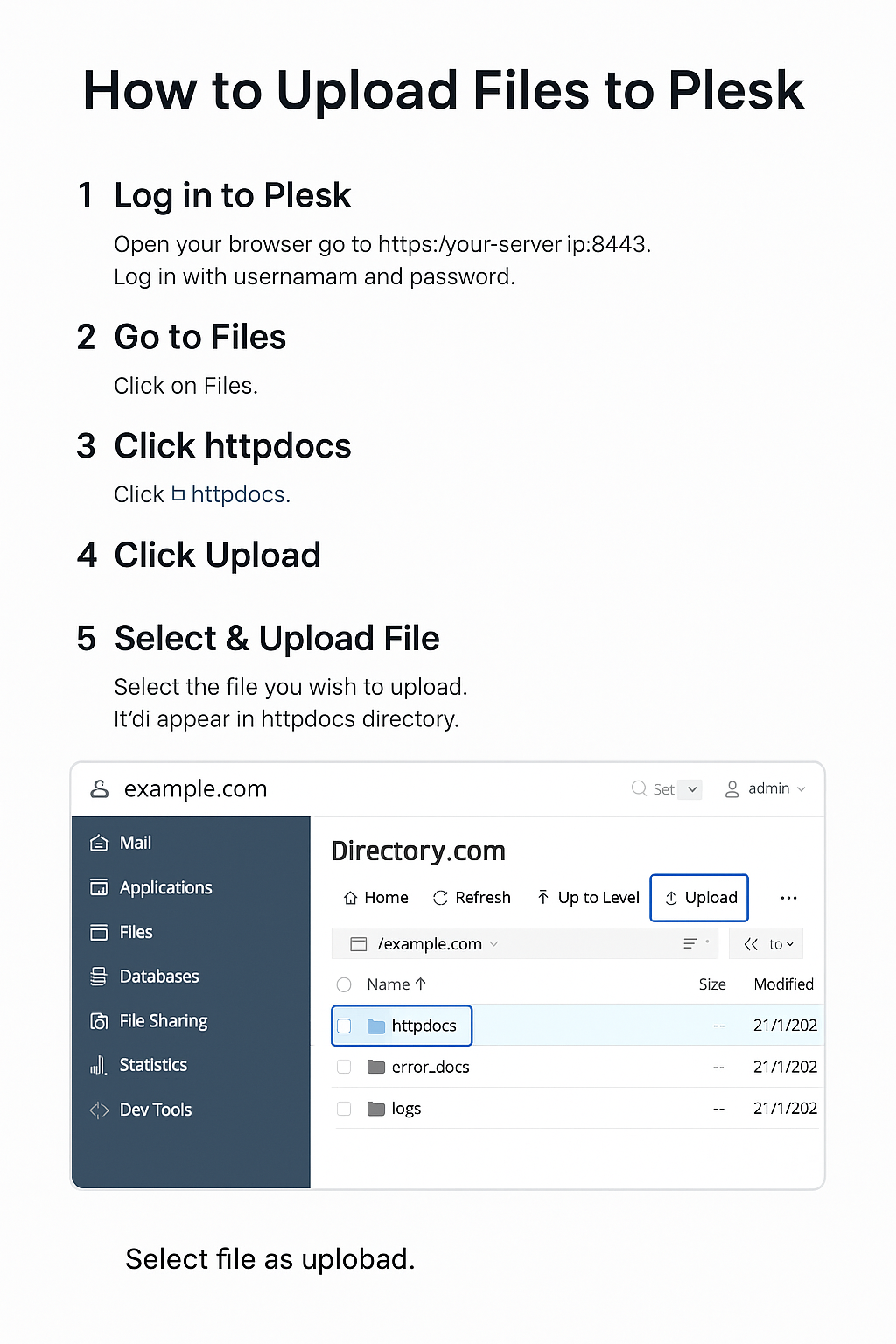Expand the dropdown arrow next to Set
The width and height of the screenshot is (896, 1344).
pos(691,789)
